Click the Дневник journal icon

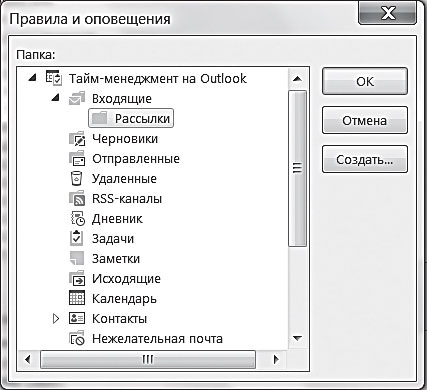point(78,218)
